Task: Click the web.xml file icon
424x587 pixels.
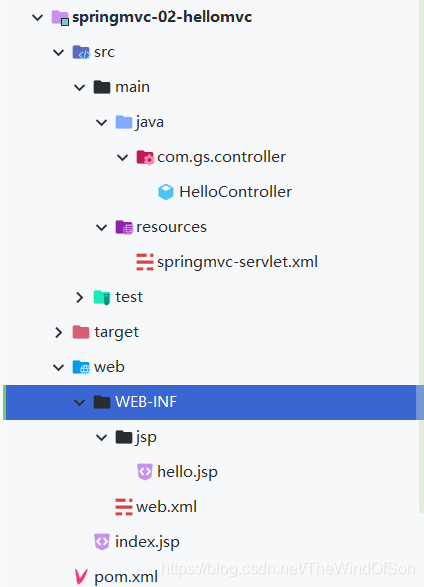Action: click(x=124, y=507)
